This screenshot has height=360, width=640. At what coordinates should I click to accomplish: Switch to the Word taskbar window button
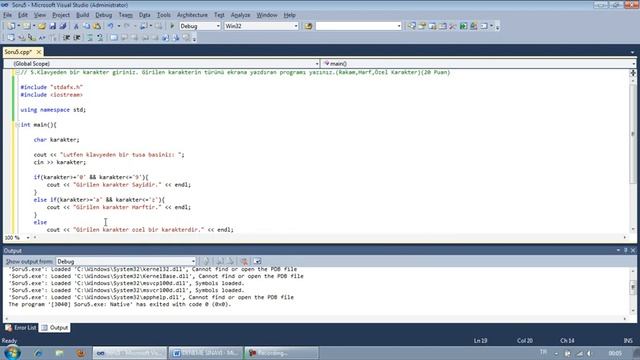click(206, 353)
